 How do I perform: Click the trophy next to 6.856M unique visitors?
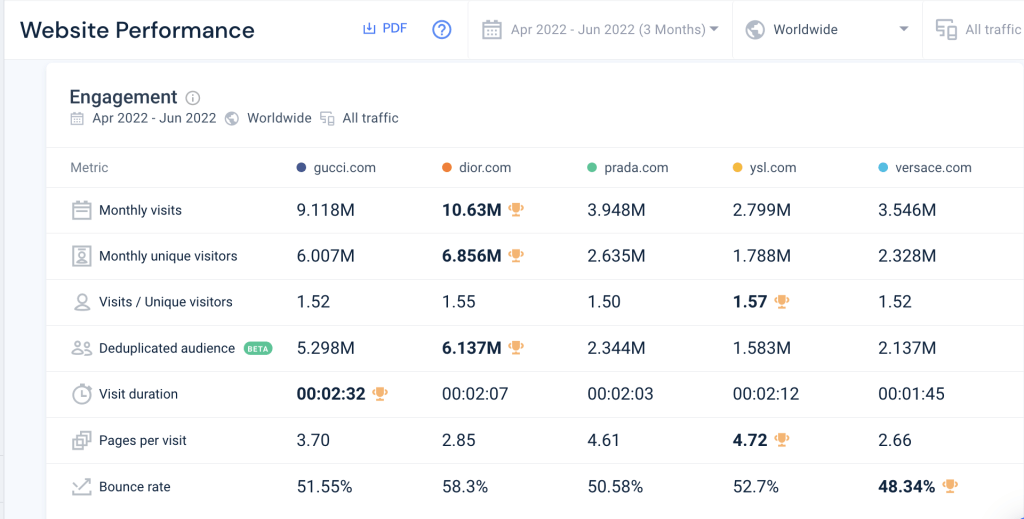[x=516, y=255]
